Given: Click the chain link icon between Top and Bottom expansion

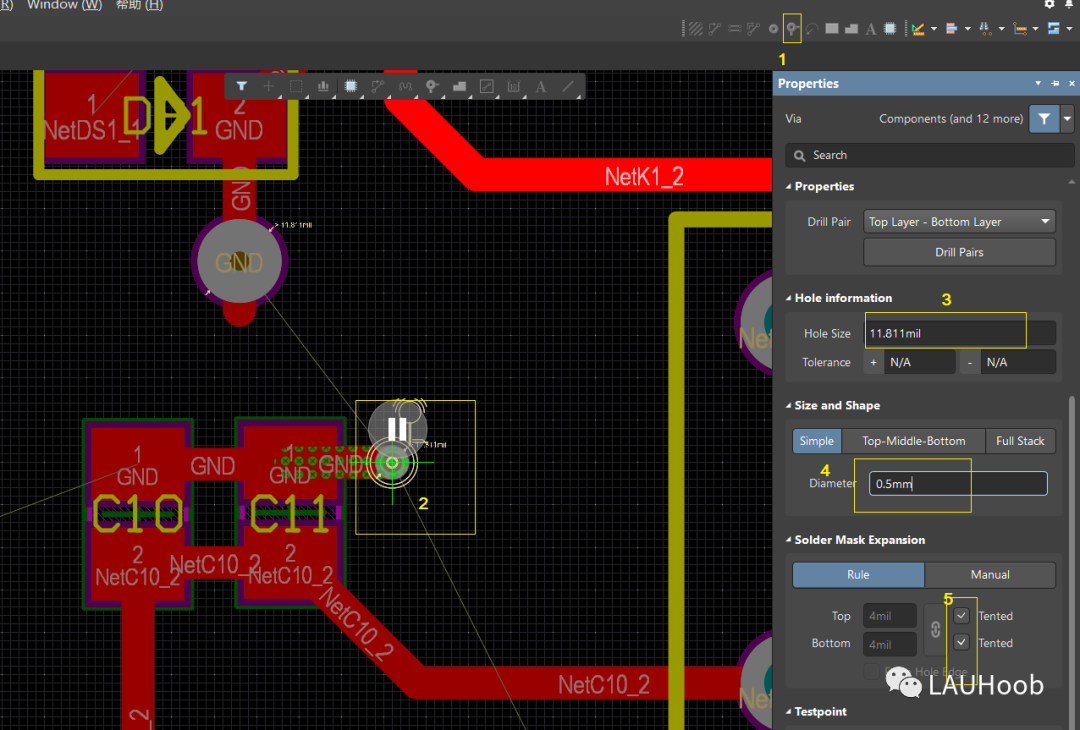Looking at the screenshot, I should tap(935, 629).
